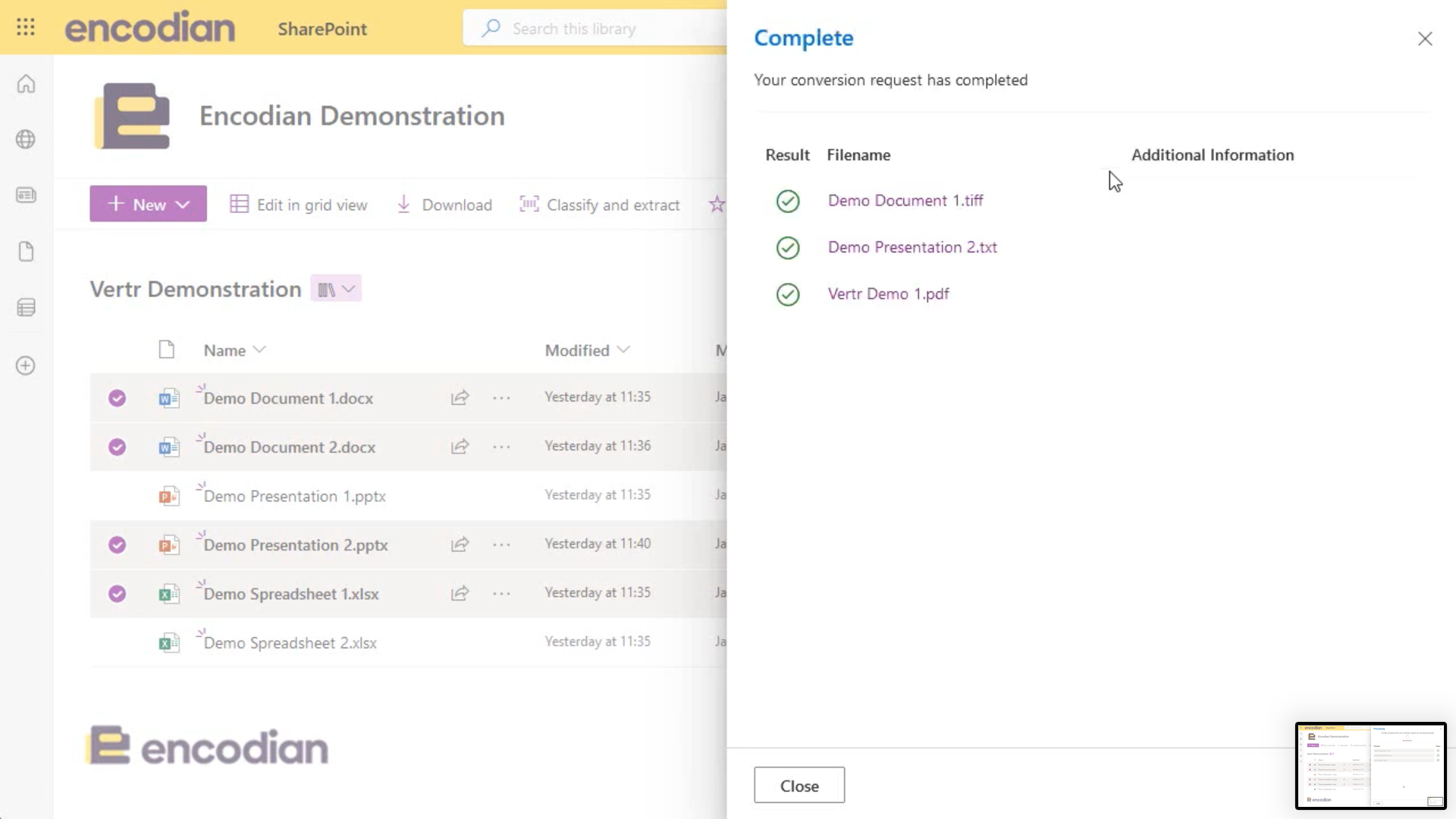This screenshot has height=819, width=1456.
Task: Share Demo Document 1.docx icon
Action: 460,397
